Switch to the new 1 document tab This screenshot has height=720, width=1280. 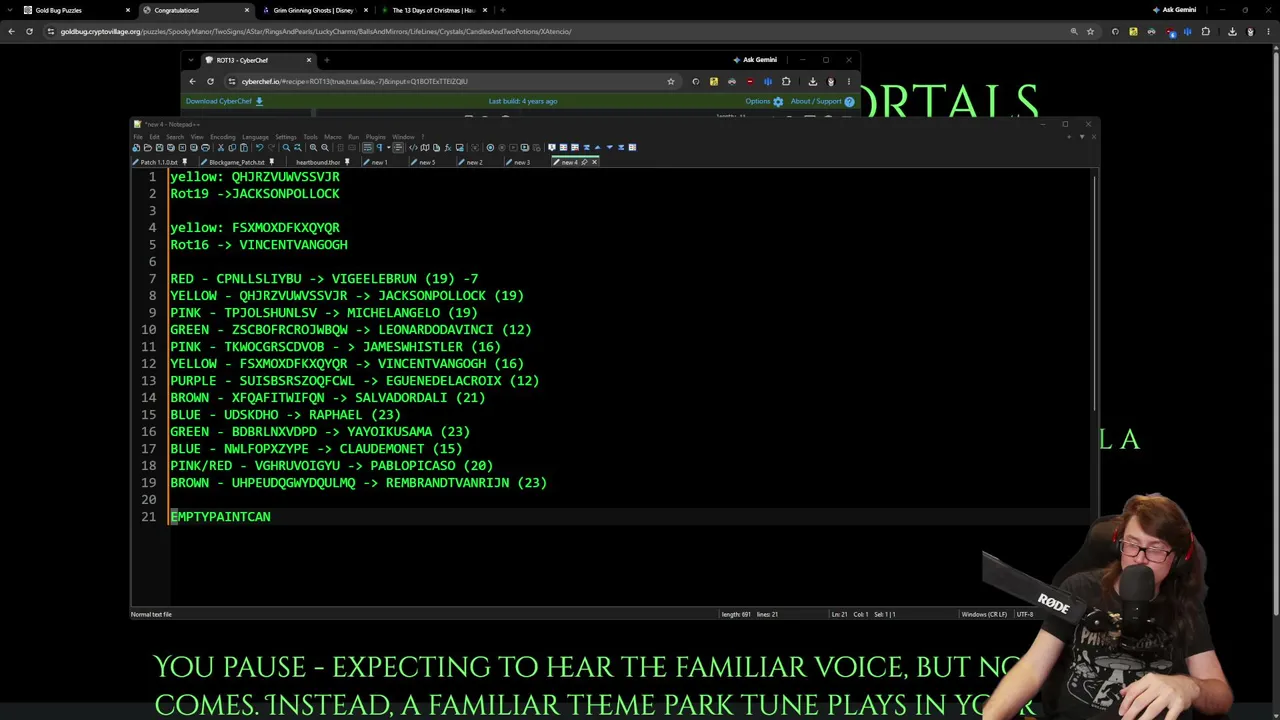pyautogui.click(x=380, y=162)
